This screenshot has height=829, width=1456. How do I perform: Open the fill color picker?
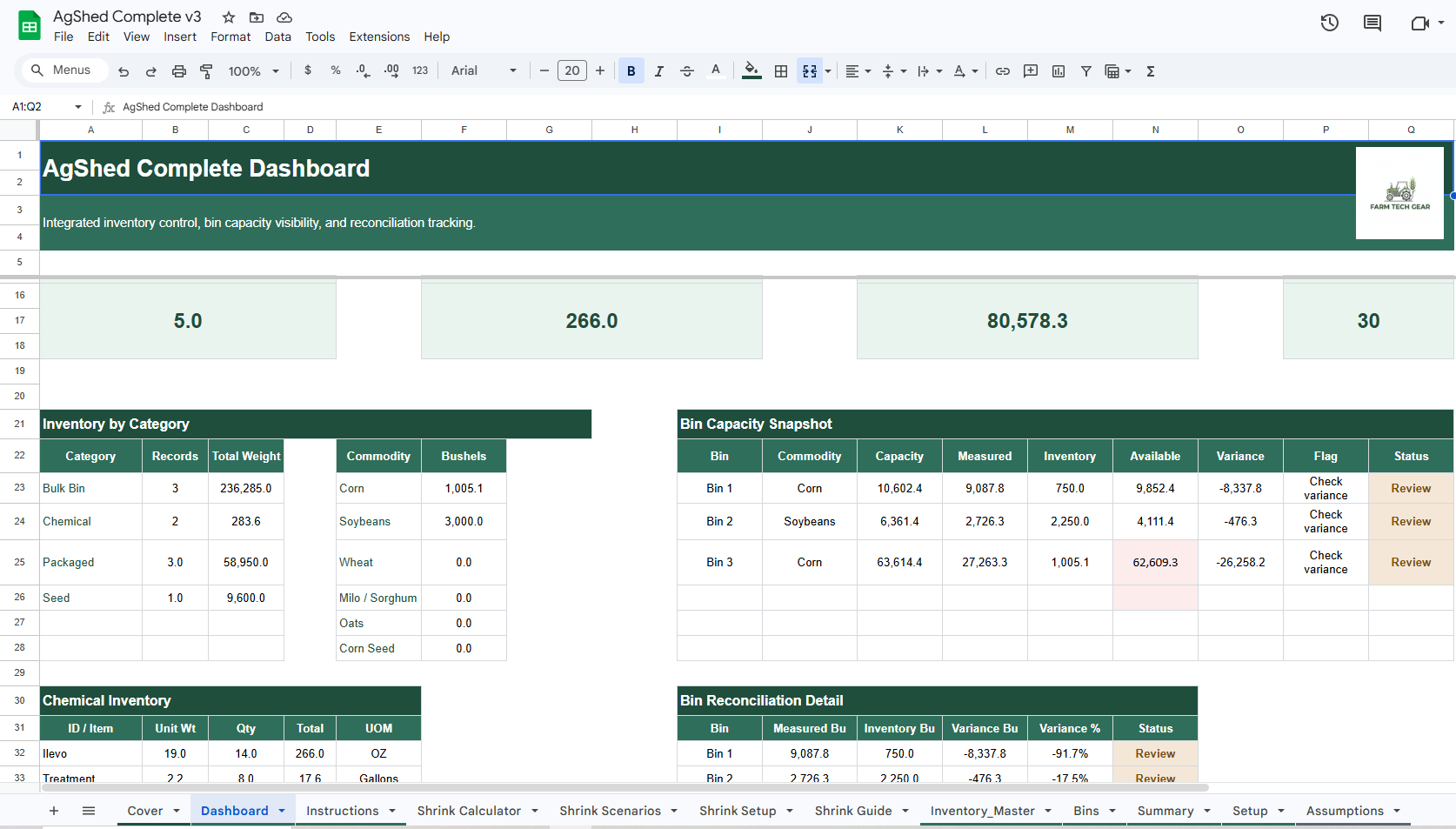(751, 70)
